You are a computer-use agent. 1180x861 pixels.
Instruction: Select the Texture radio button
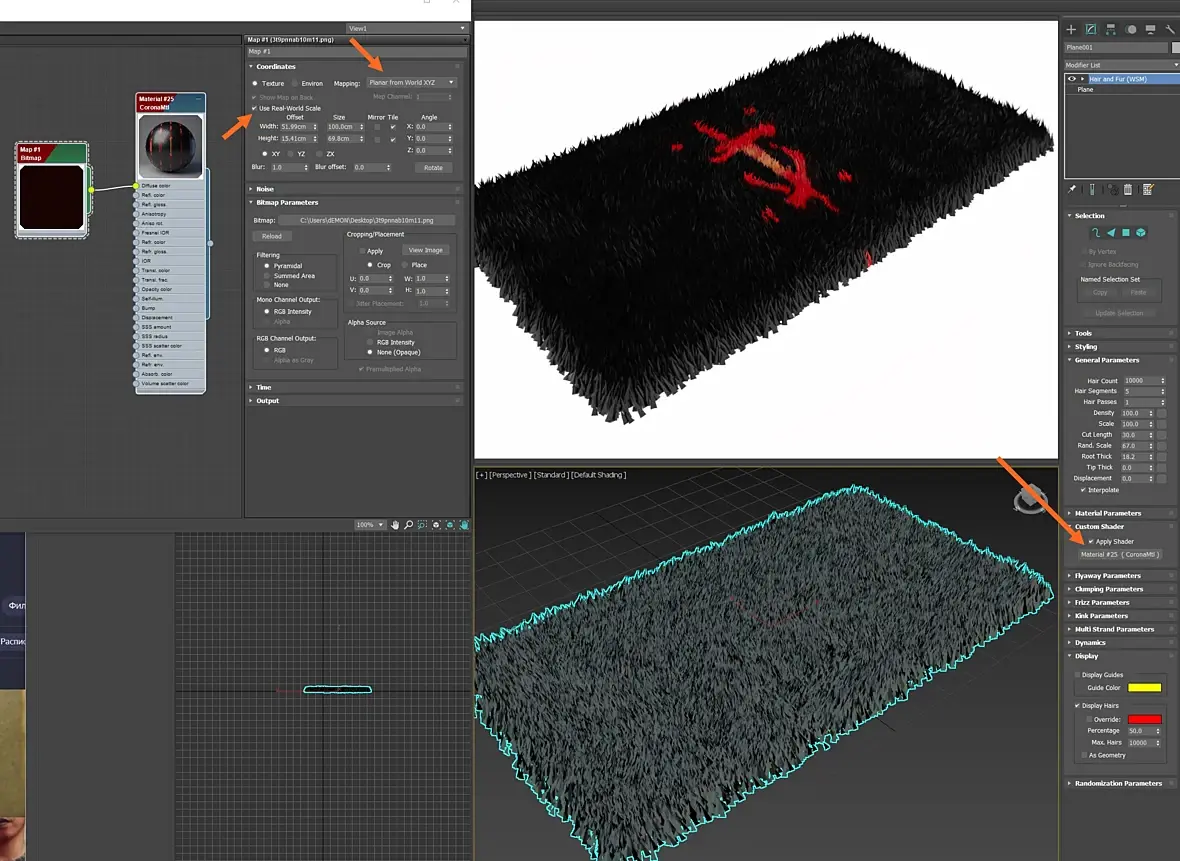point(255,84)
